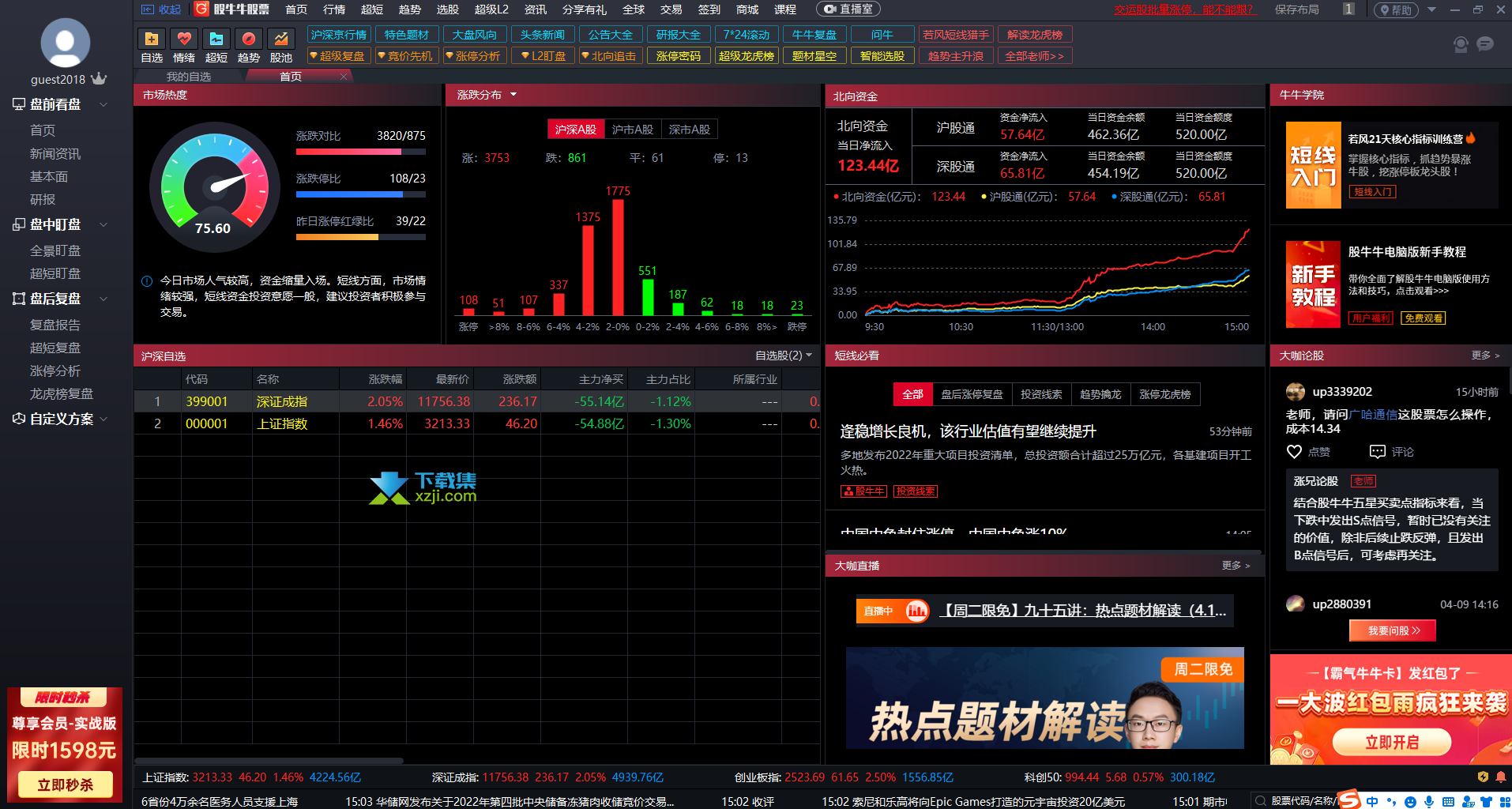
Task: Click the 涨跌停比 ratio bar
Action: (x=361, y=194)
